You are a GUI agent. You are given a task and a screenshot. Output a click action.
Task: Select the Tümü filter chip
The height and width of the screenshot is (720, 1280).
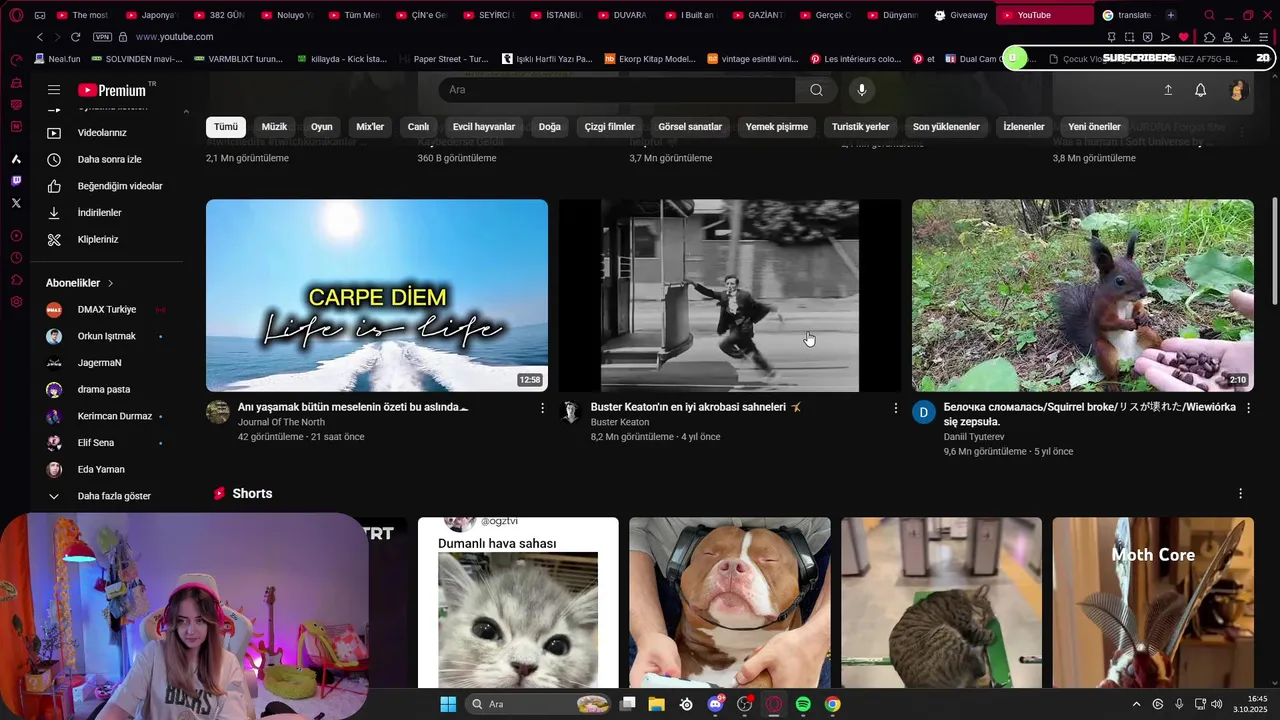coord(226,127)
